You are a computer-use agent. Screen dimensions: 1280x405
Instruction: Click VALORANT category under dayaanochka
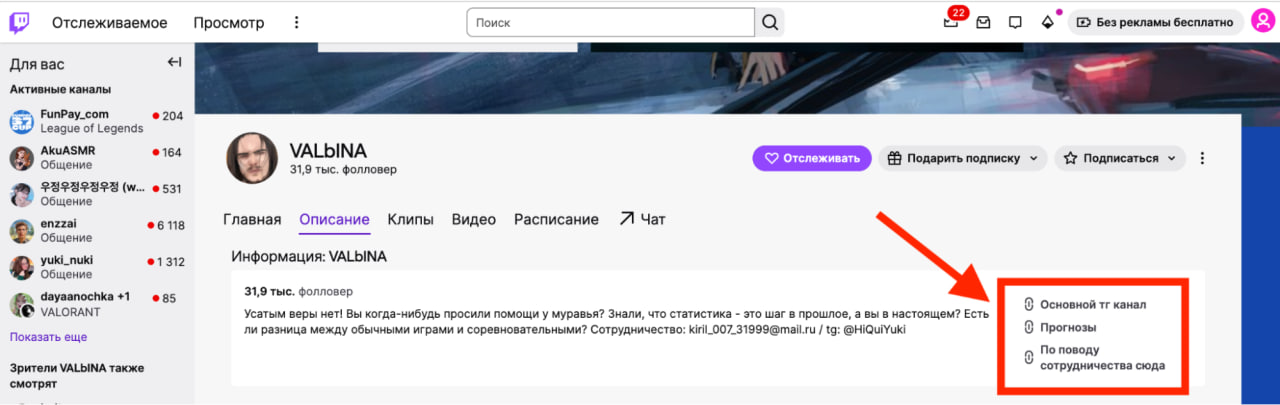pos(70,311)
